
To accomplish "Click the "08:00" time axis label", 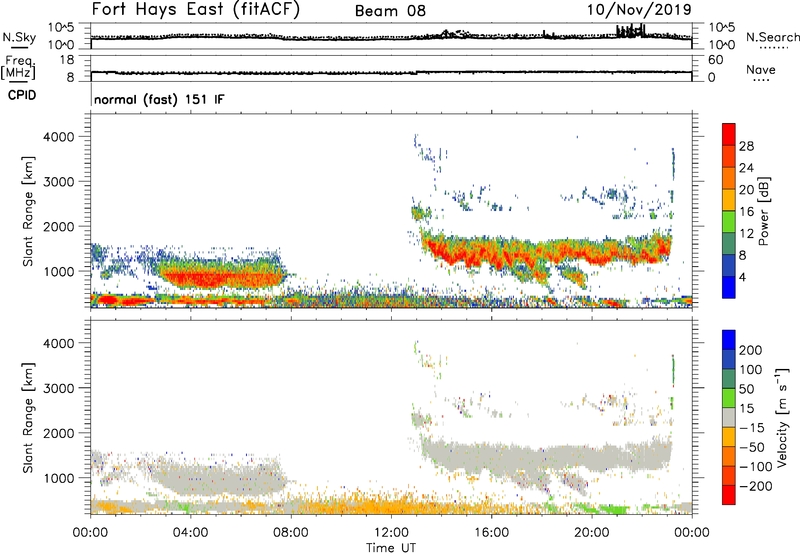I will (x=290, y=533).
